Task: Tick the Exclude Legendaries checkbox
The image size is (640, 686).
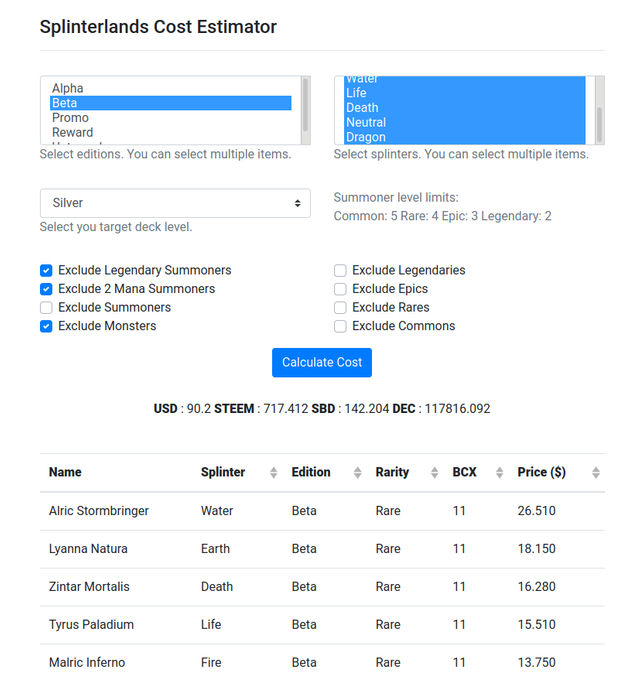Action: pyautogui.click(x=340, y=270)
